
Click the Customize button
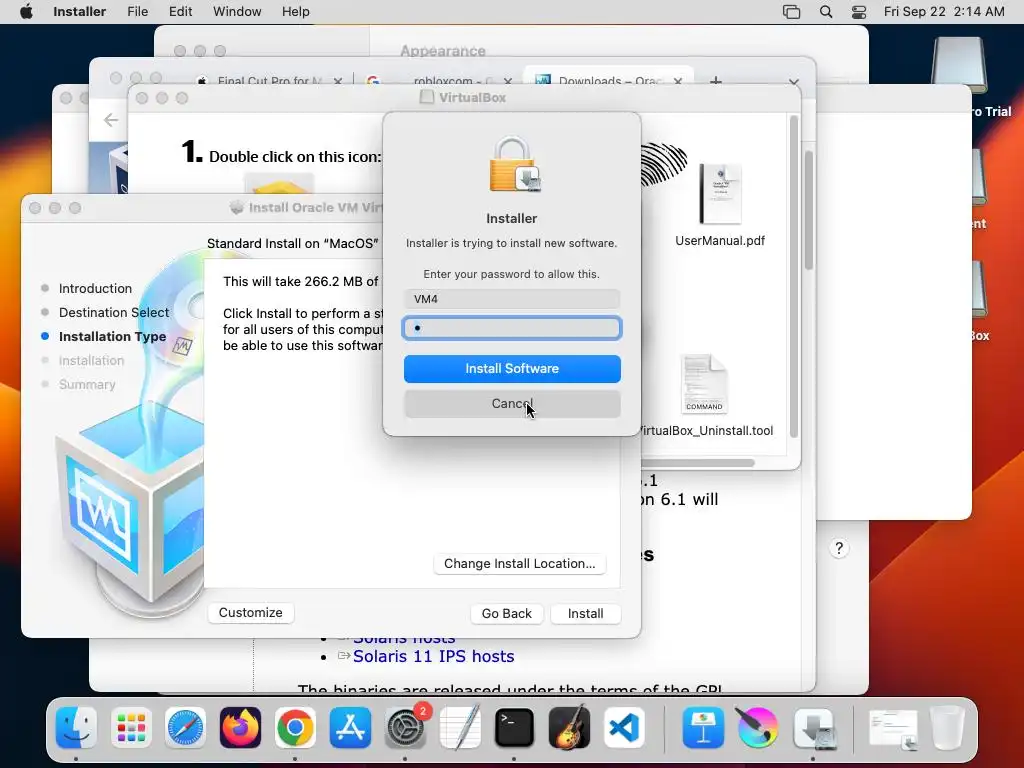point(251,613)
